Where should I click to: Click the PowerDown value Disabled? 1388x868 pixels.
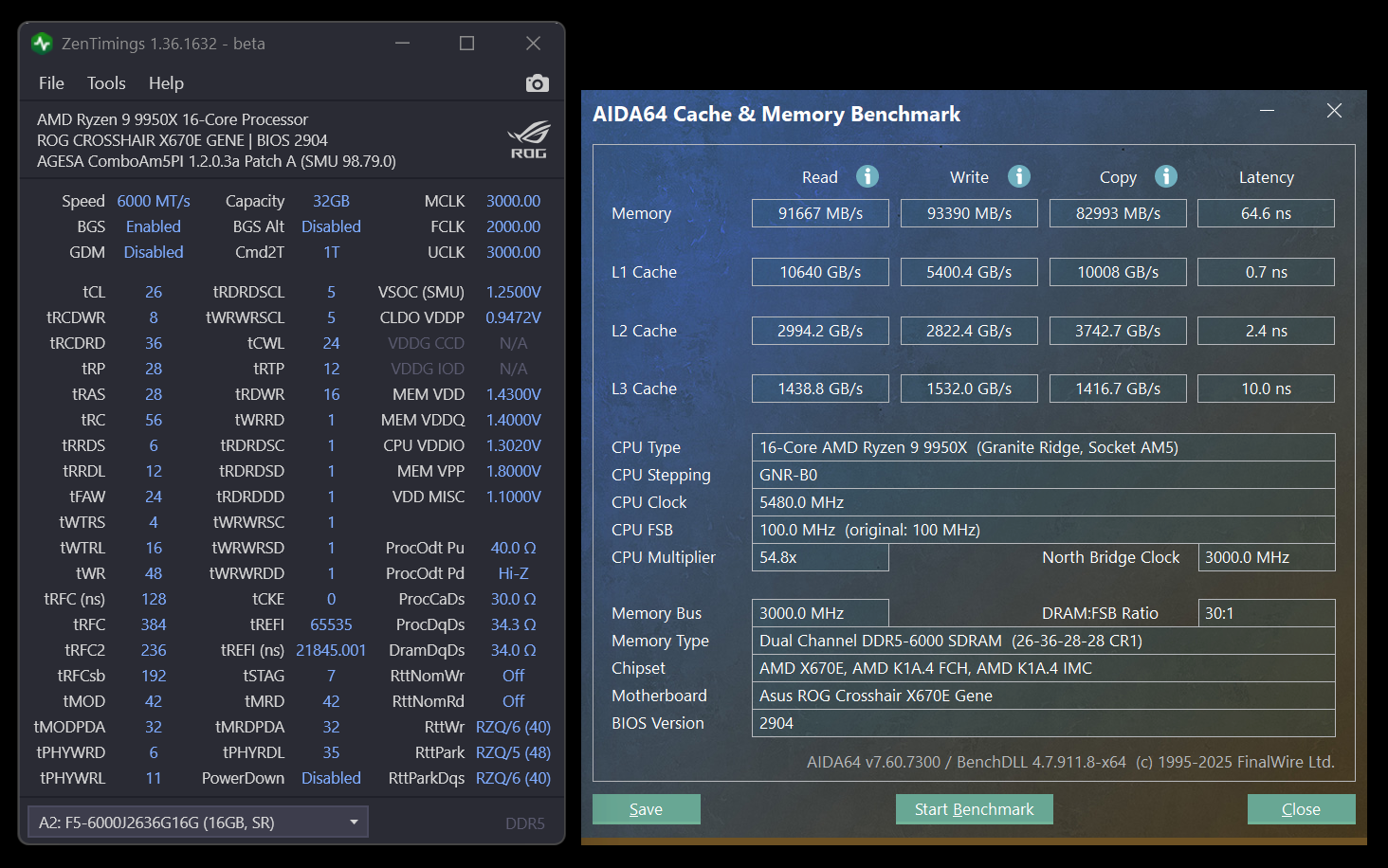click(x=331, y=778)
